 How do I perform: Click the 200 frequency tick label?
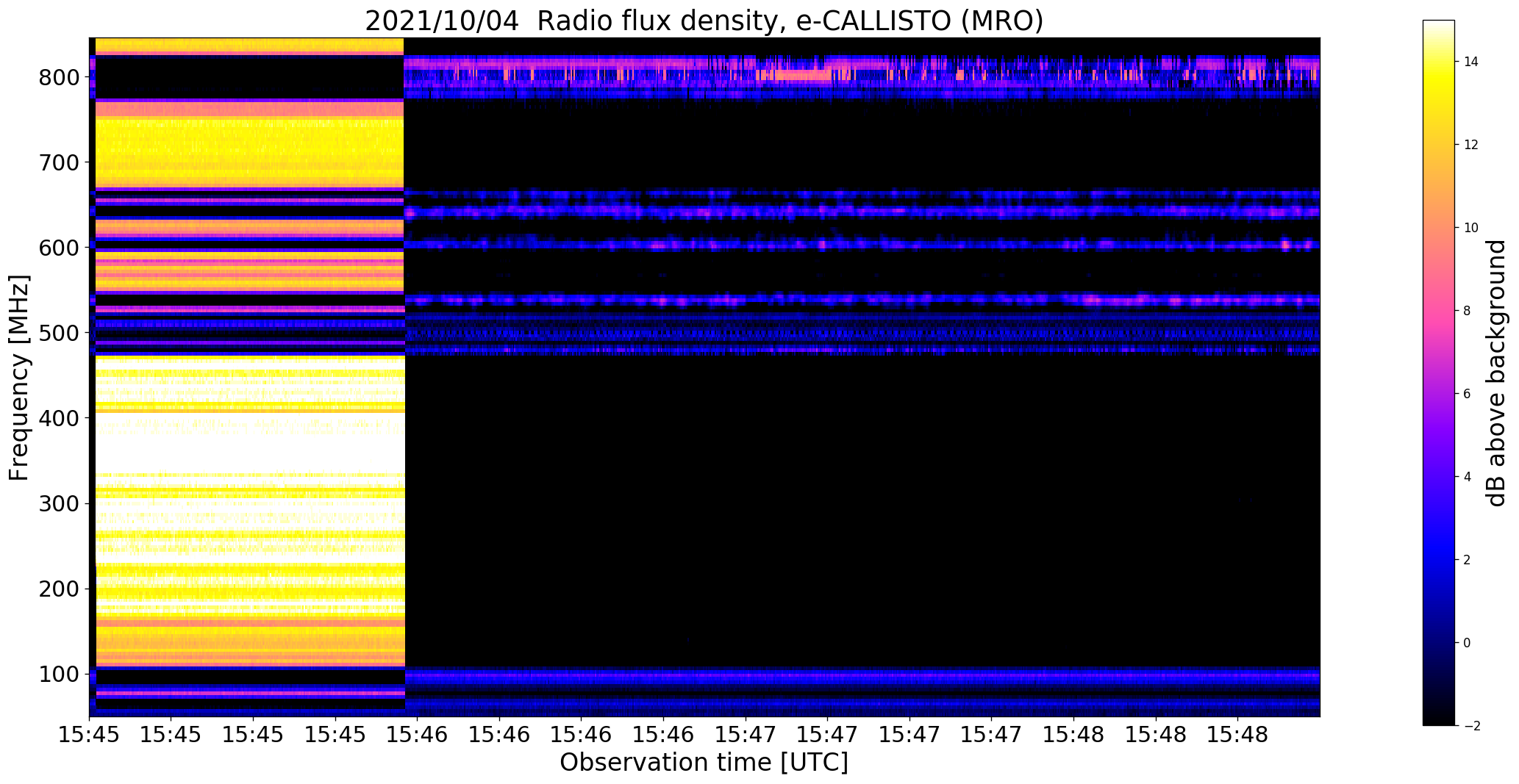tap(58, 589)
